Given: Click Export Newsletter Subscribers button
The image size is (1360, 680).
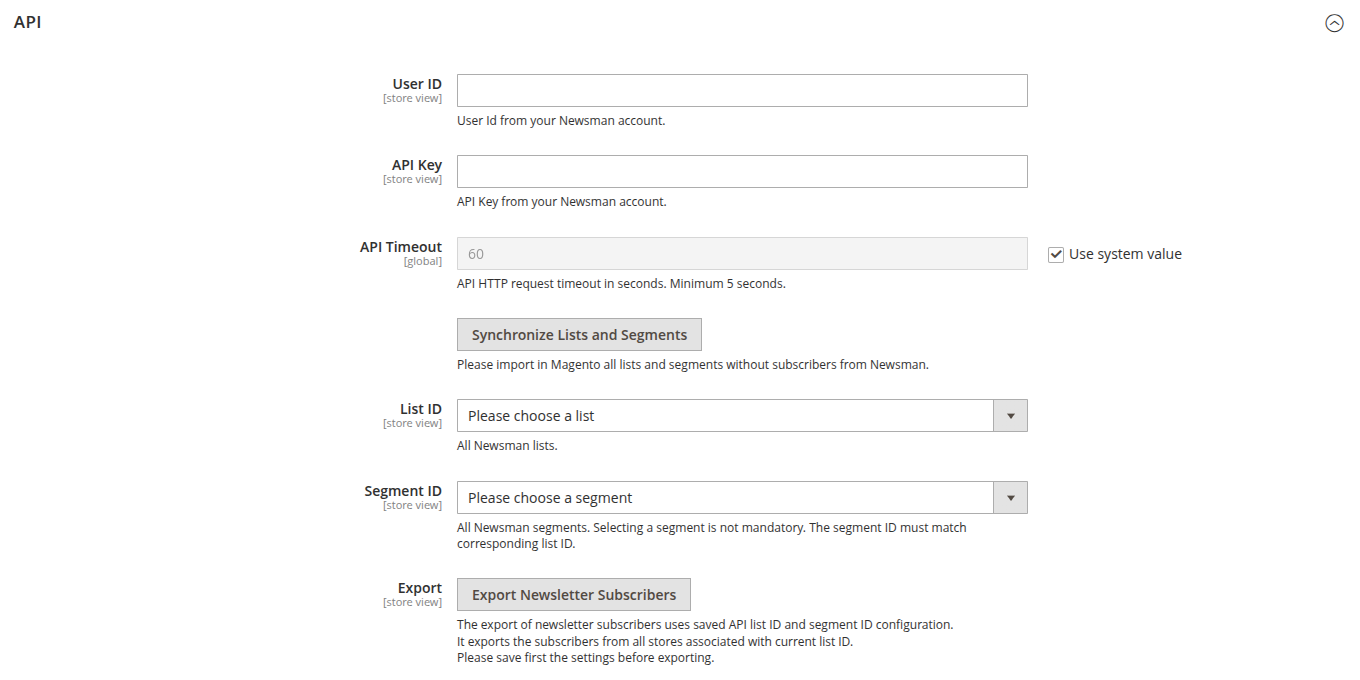Looking at the screenshot, I should 573,595.
